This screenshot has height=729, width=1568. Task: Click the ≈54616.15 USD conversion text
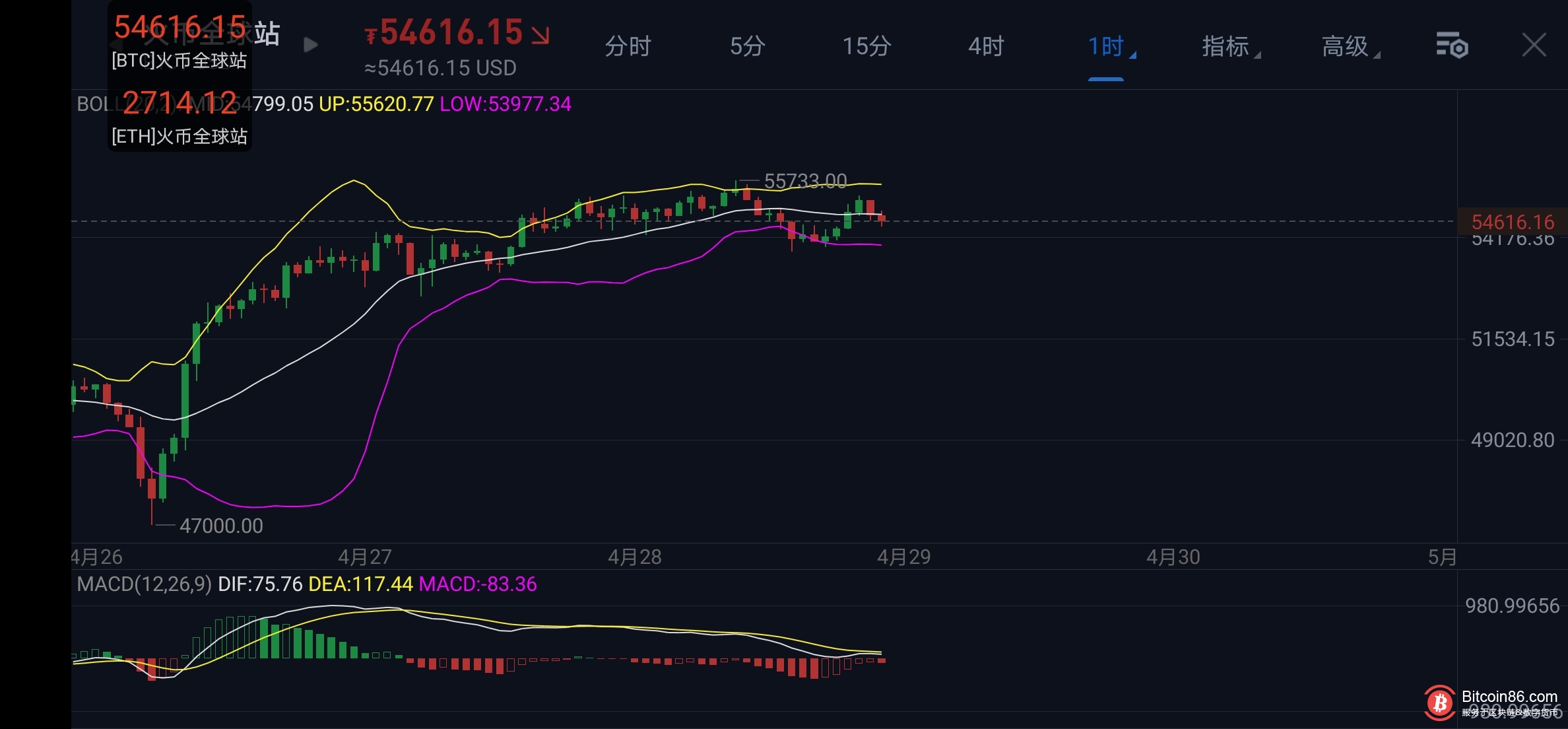(440, 68)
